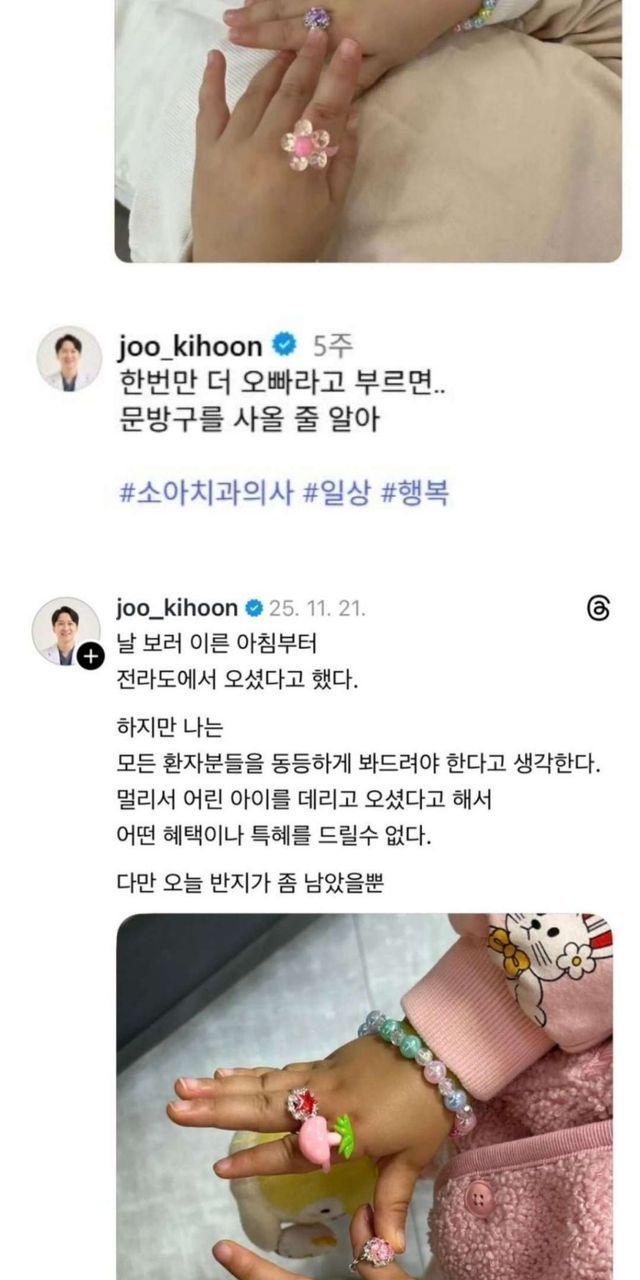Open joo_kihoon profile picture beside 5주 post
Viewport: 640px width, 1280px height.
(x=69, y=357)
